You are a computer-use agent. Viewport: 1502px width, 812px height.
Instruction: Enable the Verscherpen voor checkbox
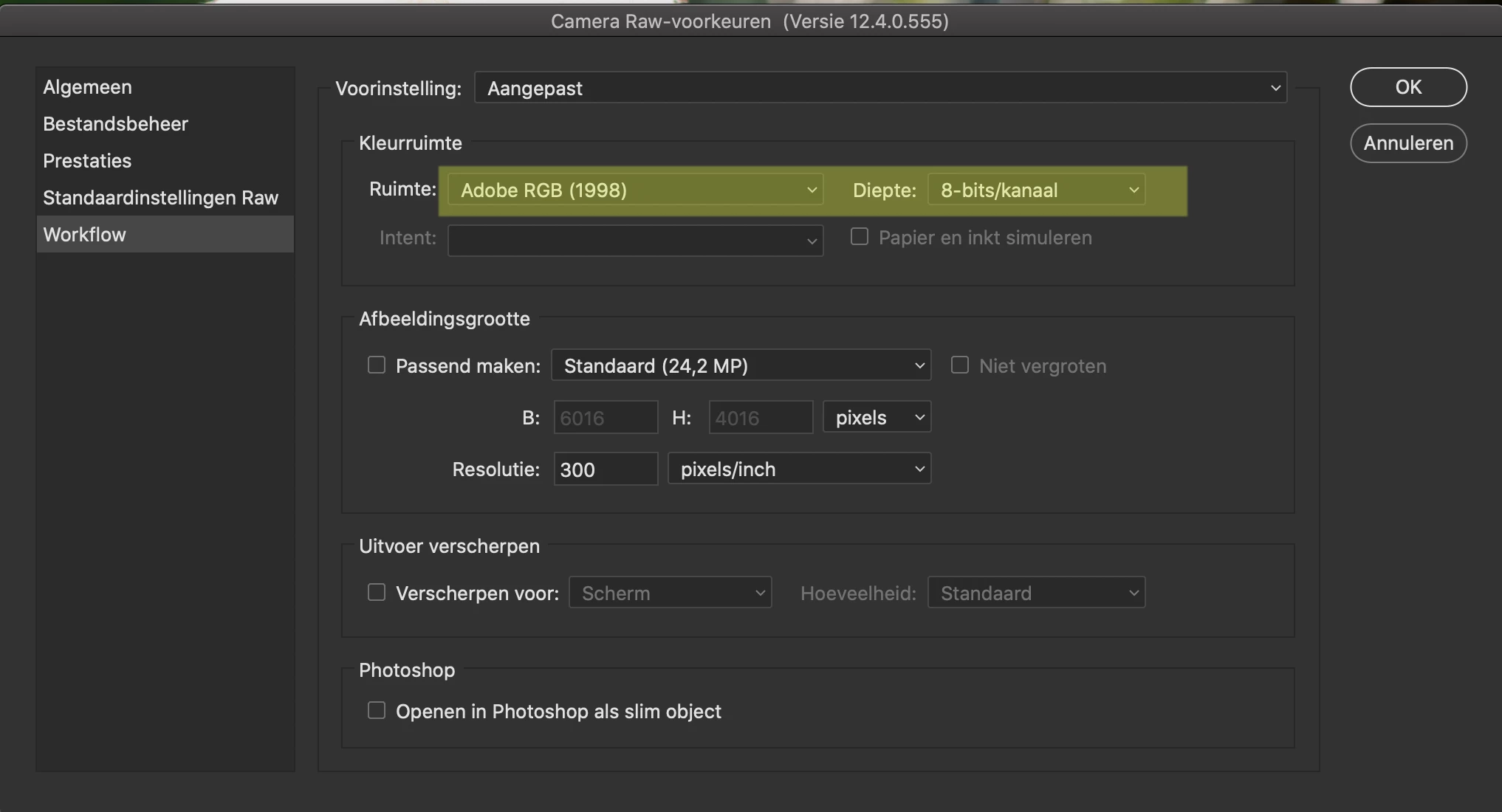click(x=377, y=593)
